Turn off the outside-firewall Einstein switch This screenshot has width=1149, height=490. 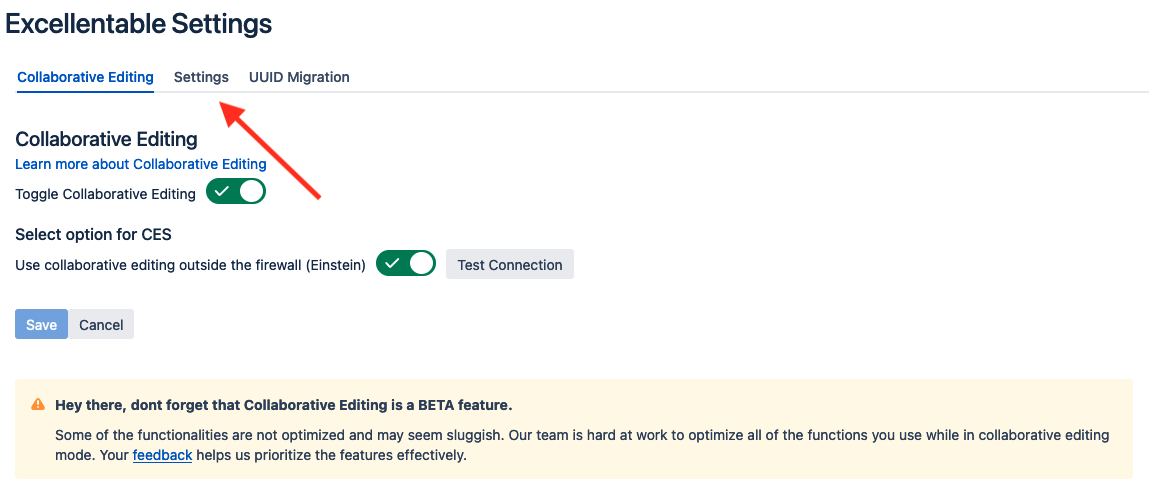[x=406, y=264]
